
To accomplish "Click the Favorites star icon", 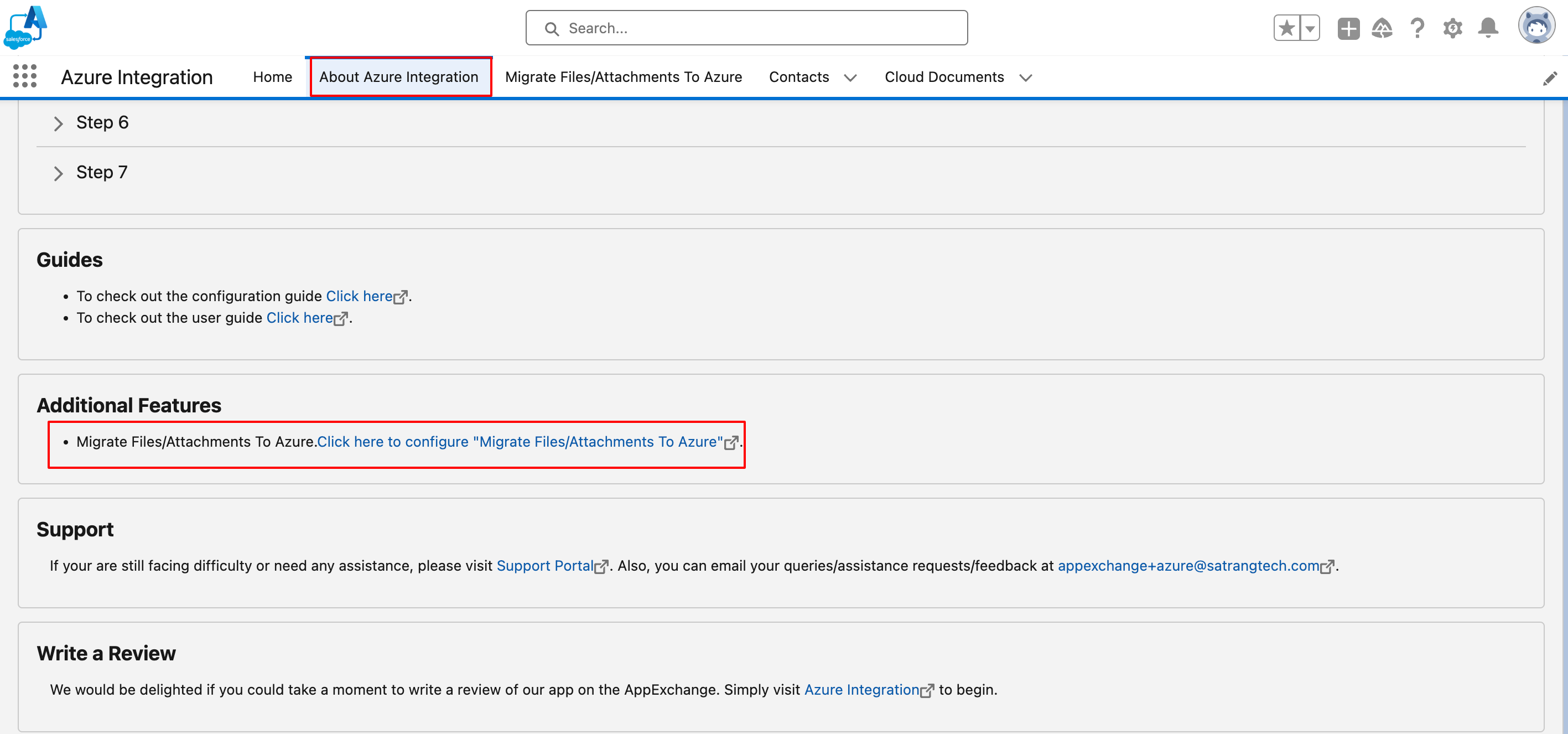I will point(1286,28).
